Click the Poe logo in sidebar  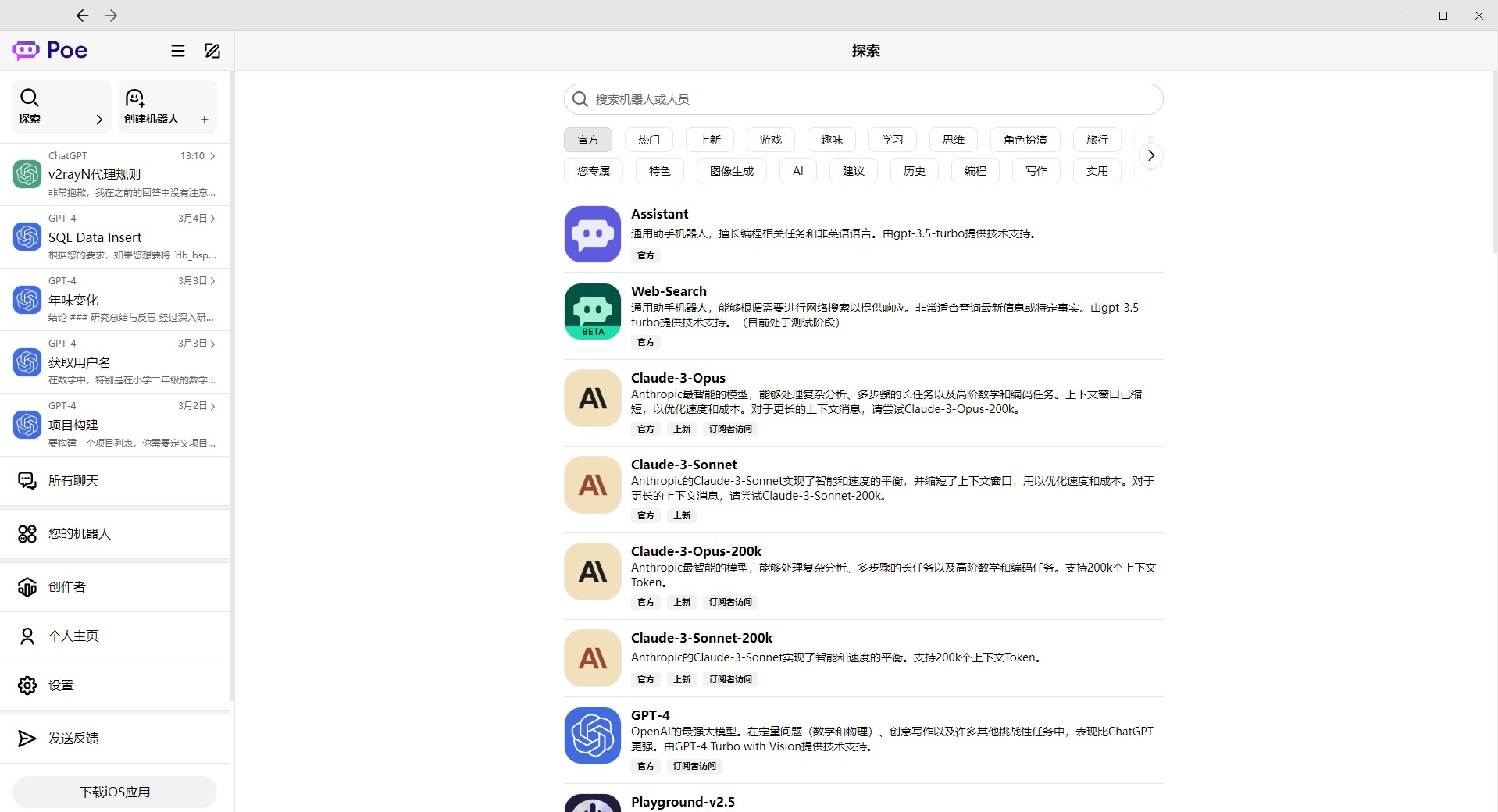tap(50, 51)
